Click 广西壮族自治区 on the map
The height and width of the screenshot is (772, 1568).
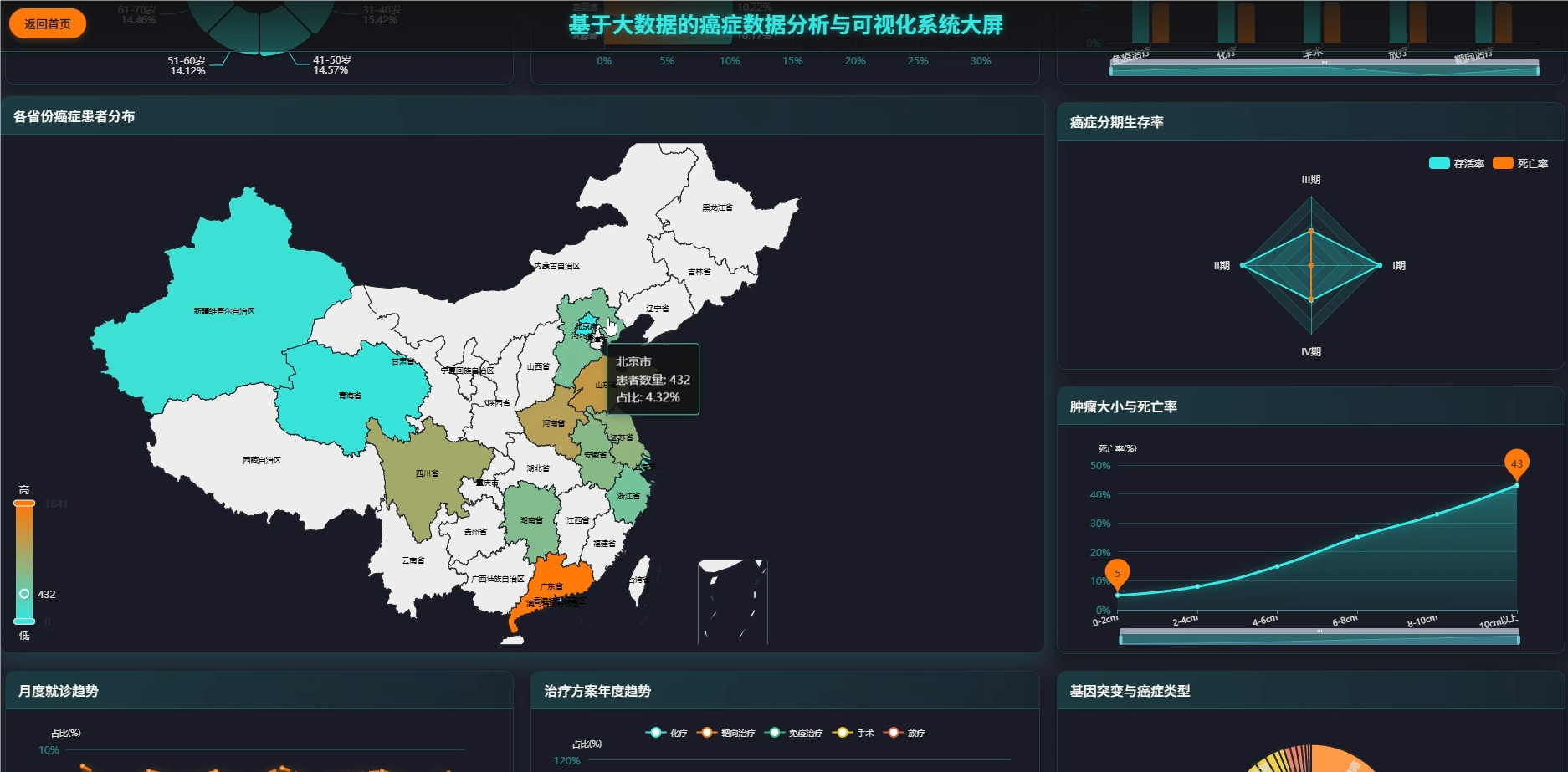[497, 579]
